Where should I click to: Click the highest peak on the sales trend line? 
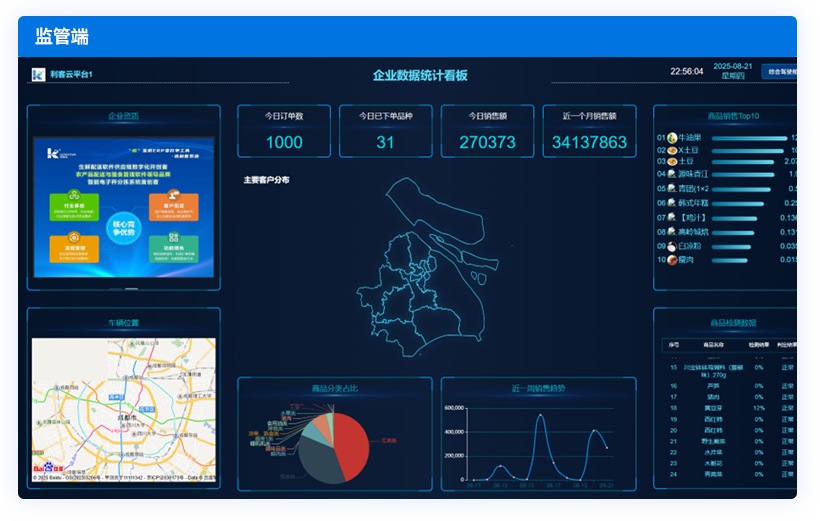(x=541, y=415)
